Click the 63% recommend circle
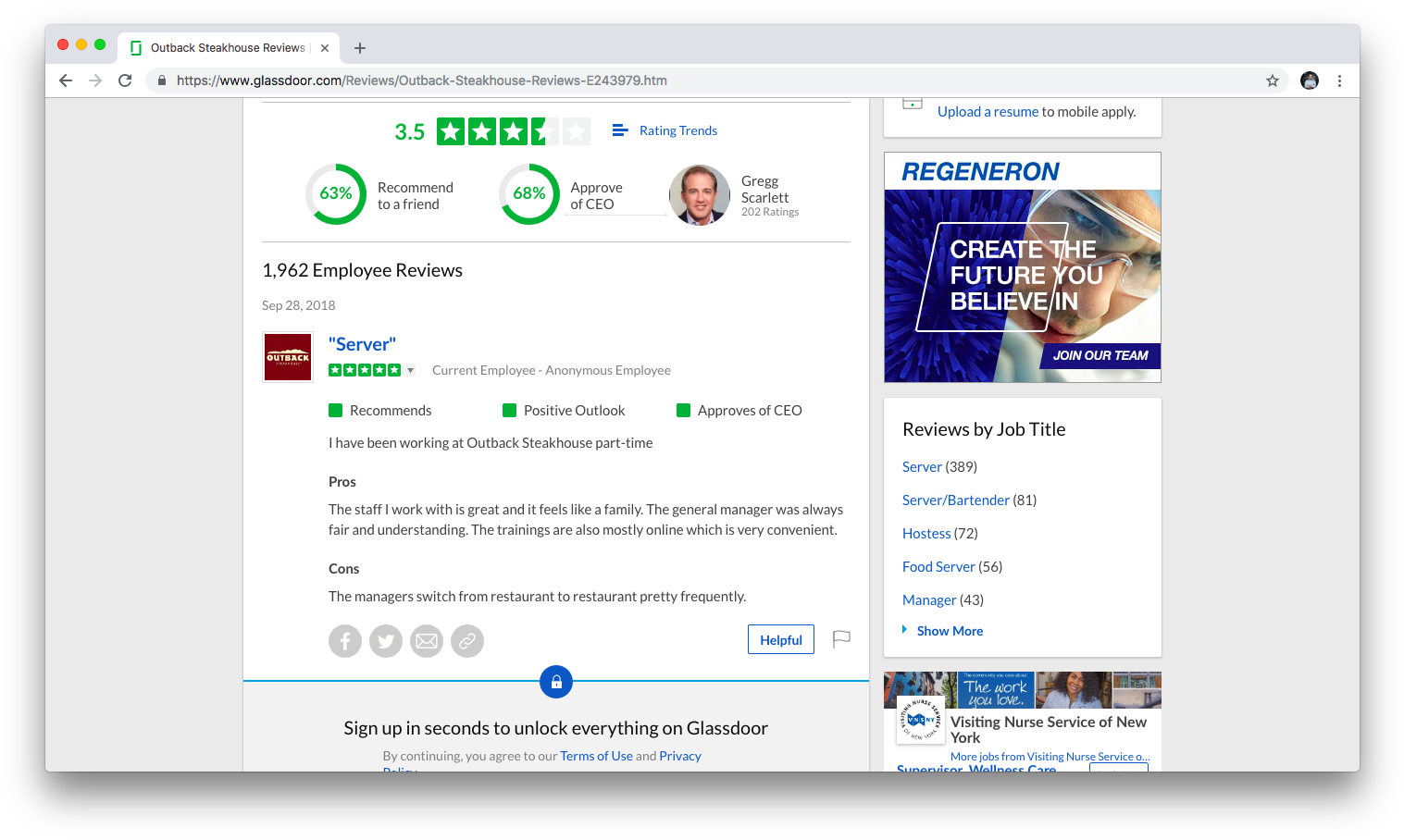This screenshot has width=1404, height=840. tap(336, 194)
